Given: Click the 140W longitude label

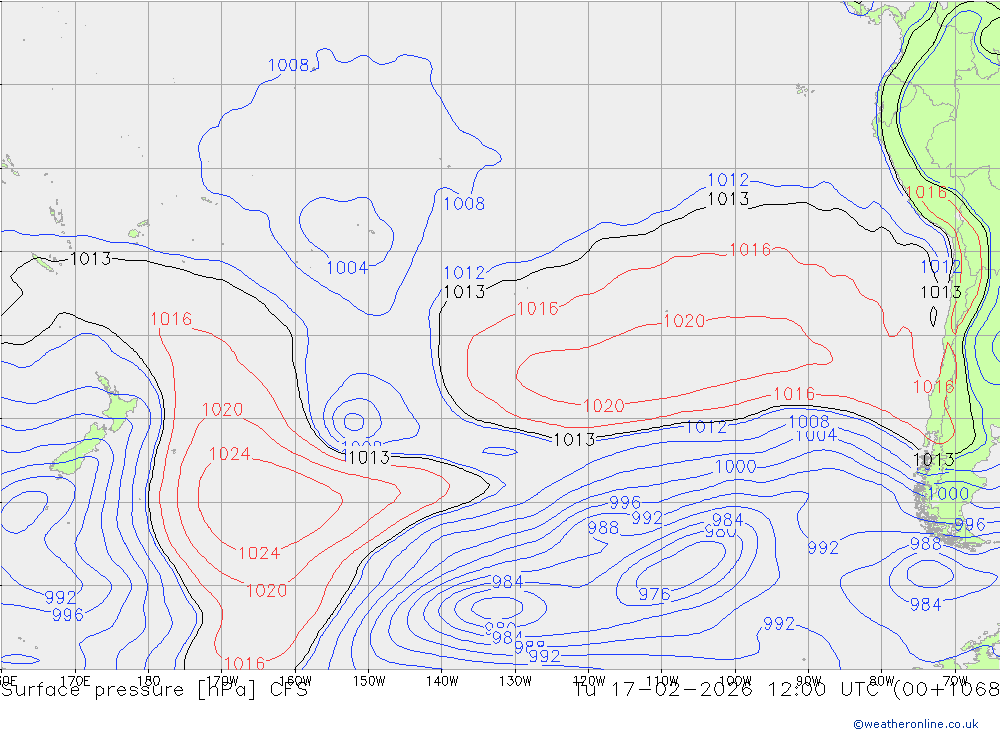Looking at the screenshot, I should pyautogui.click(x=442, y=681).
